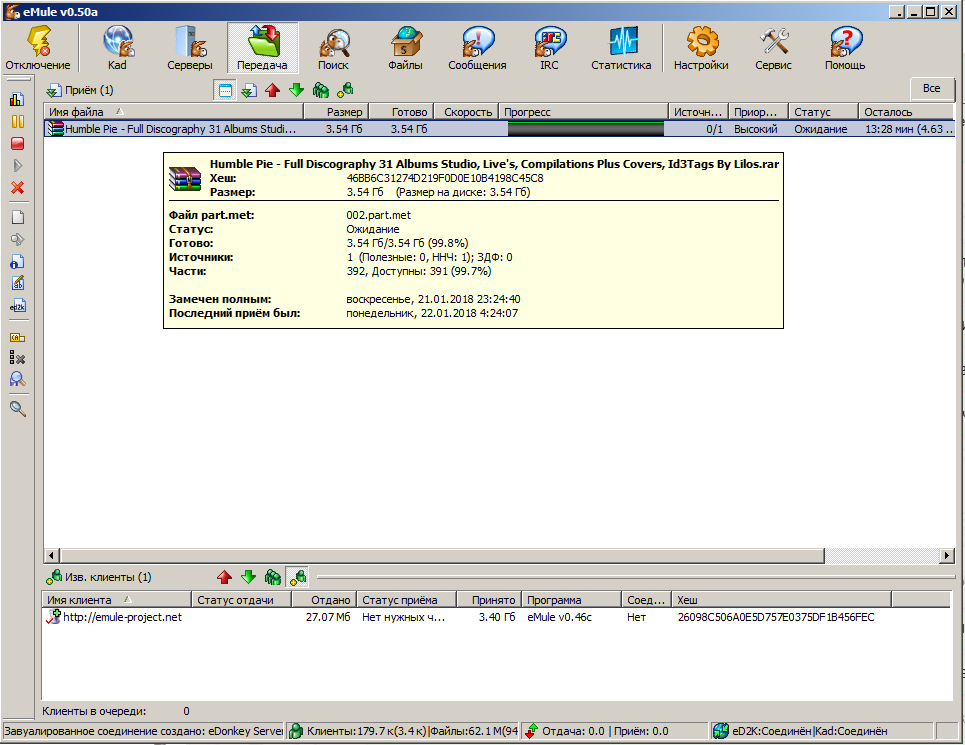This screenshot has width=965, height=745.
Task: Open file comments pencil icon
Action: [x=17, y=284]
